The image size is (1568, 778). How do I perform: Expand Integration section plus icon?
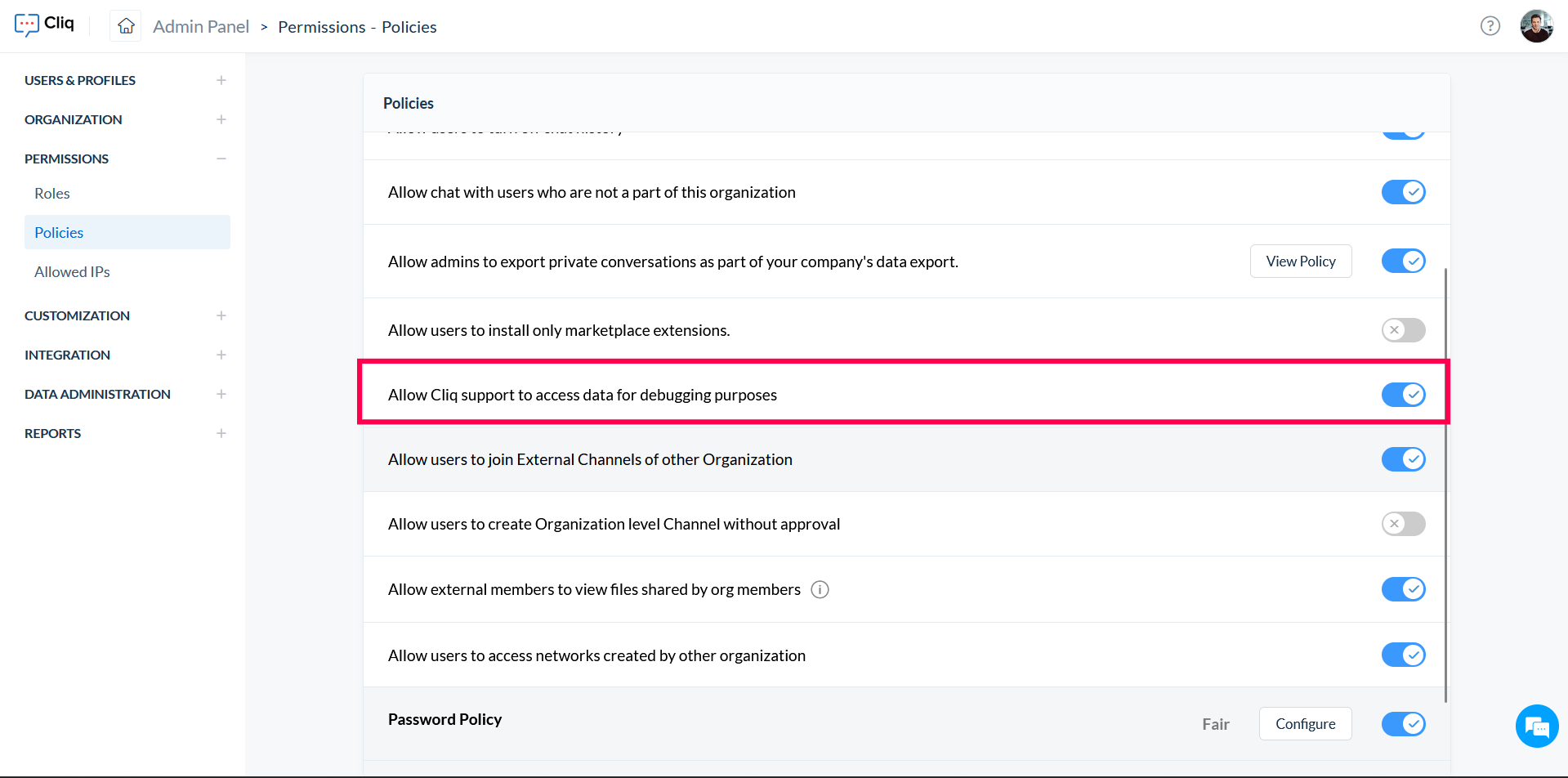[221, 355]
